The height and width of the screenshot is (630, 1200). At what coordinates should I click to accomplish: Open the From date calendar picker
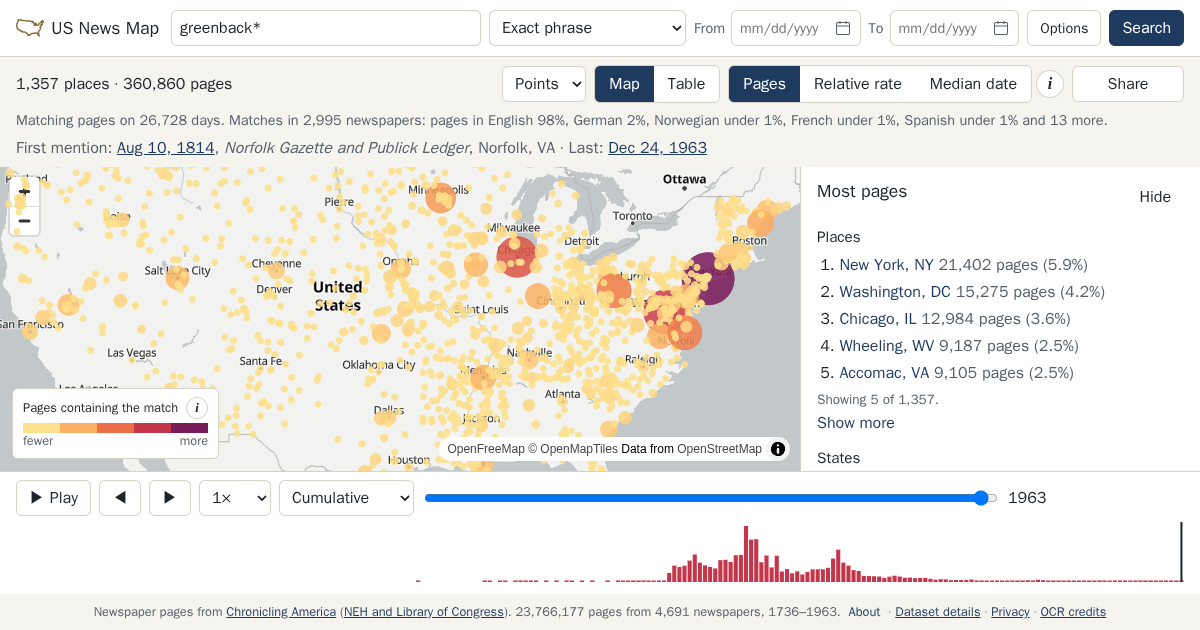coord(843,28)
